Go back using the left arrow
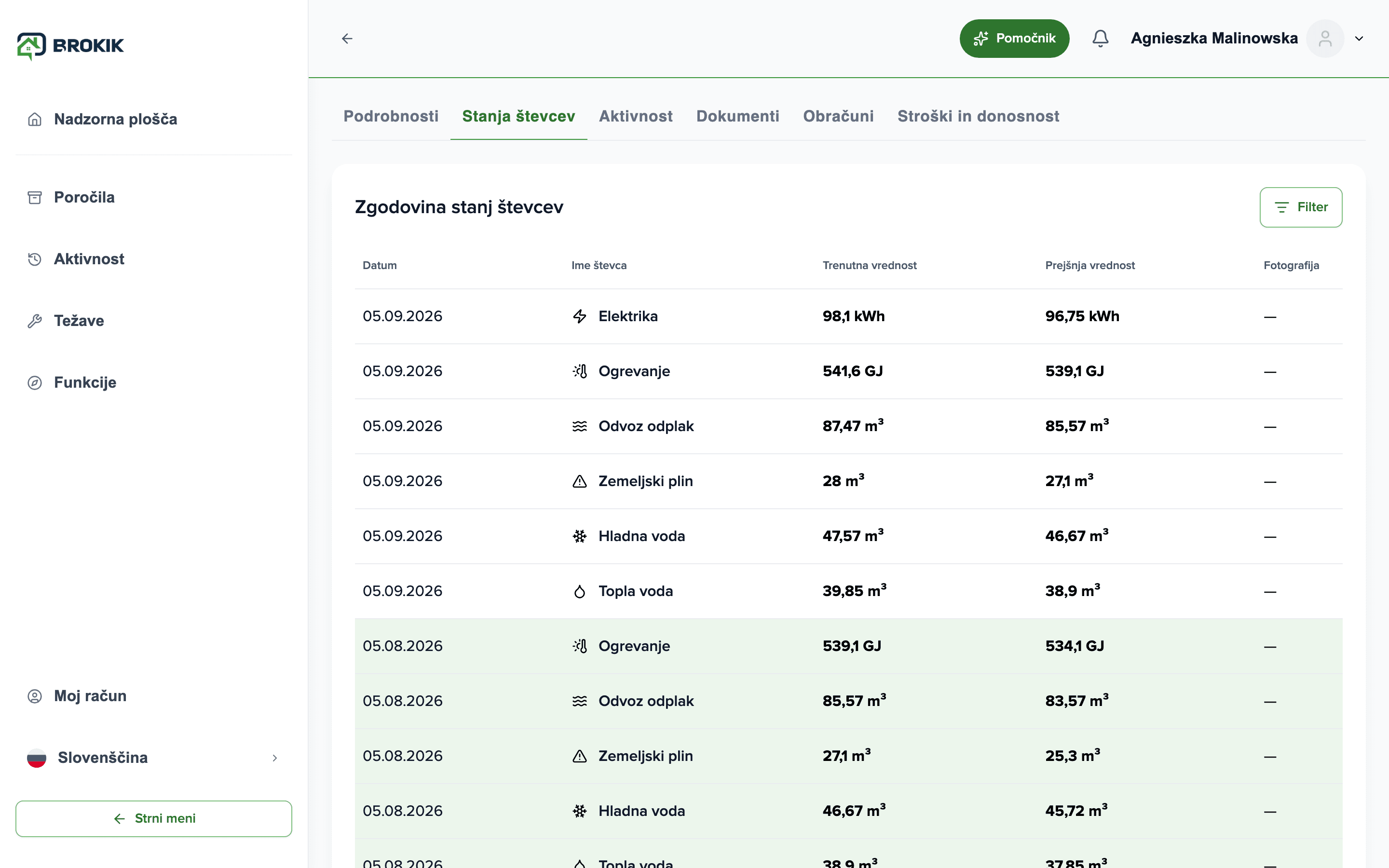Screen dimensions: 1389x868 pyautogui.click(x=347, y=39)
